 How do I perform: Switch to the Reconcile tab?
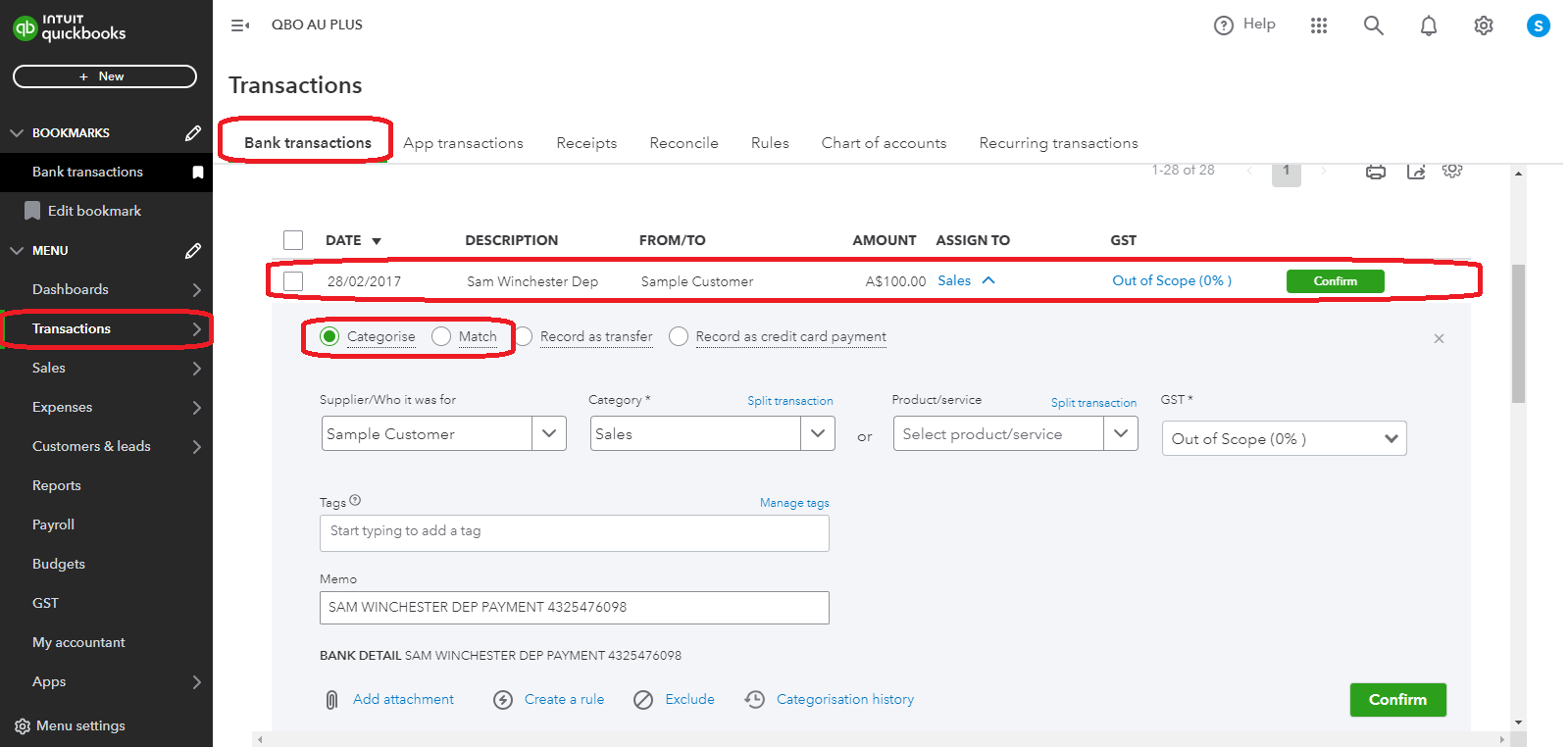(683, 143)
